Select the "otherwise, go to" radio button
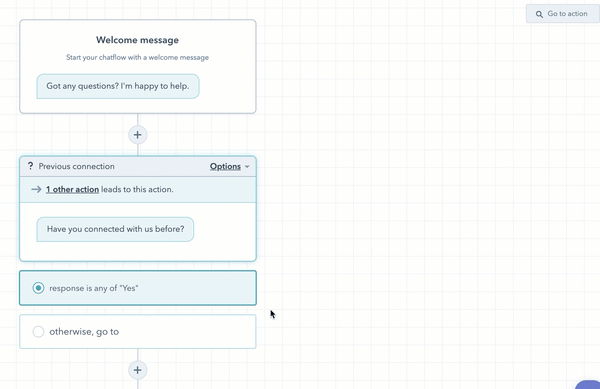The image size is (600, 389). point(38,331)
